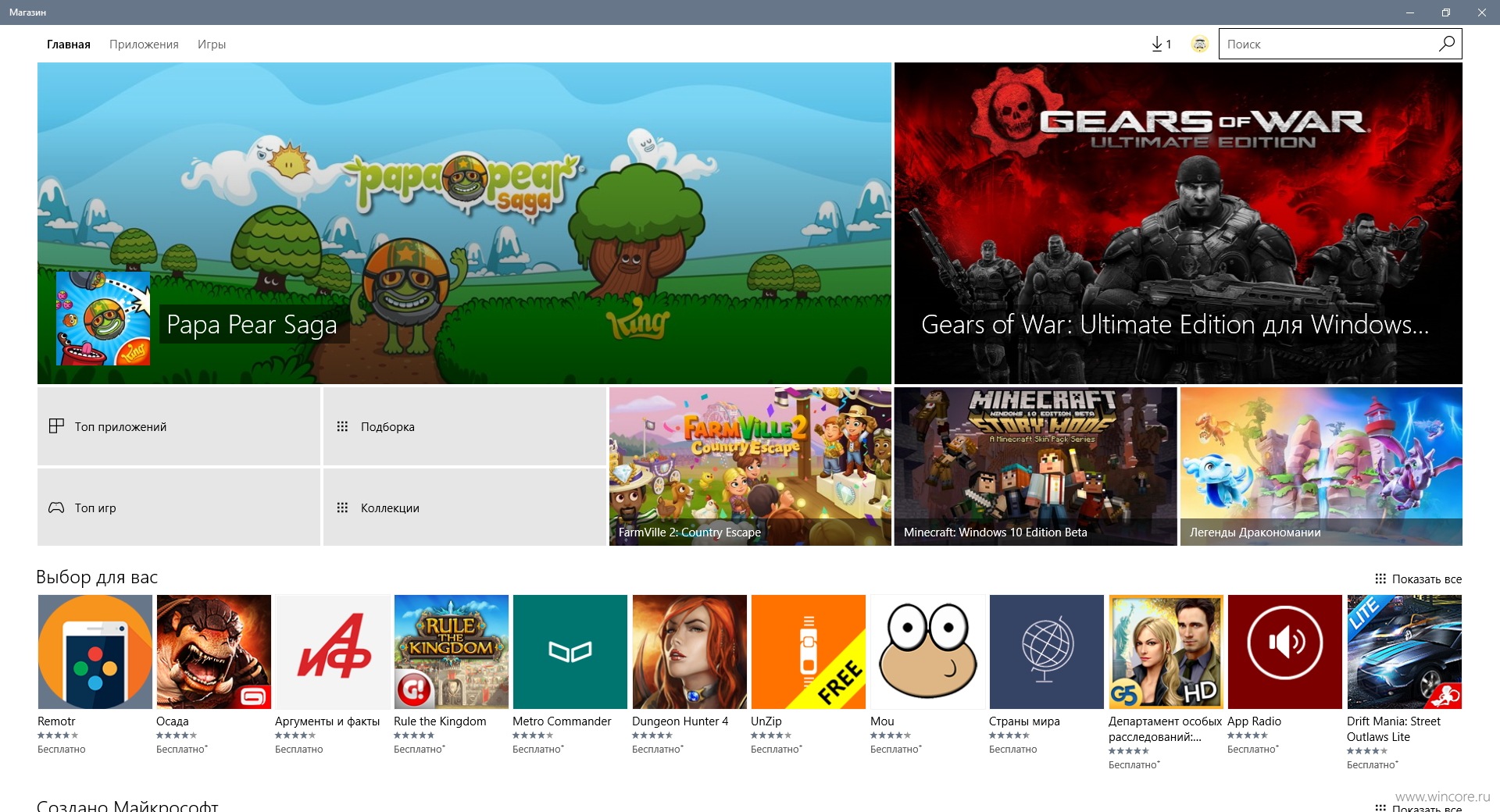The image size is (1500, 812).
Task: Open the Осада game icon
Action: (x=214, y=652)
